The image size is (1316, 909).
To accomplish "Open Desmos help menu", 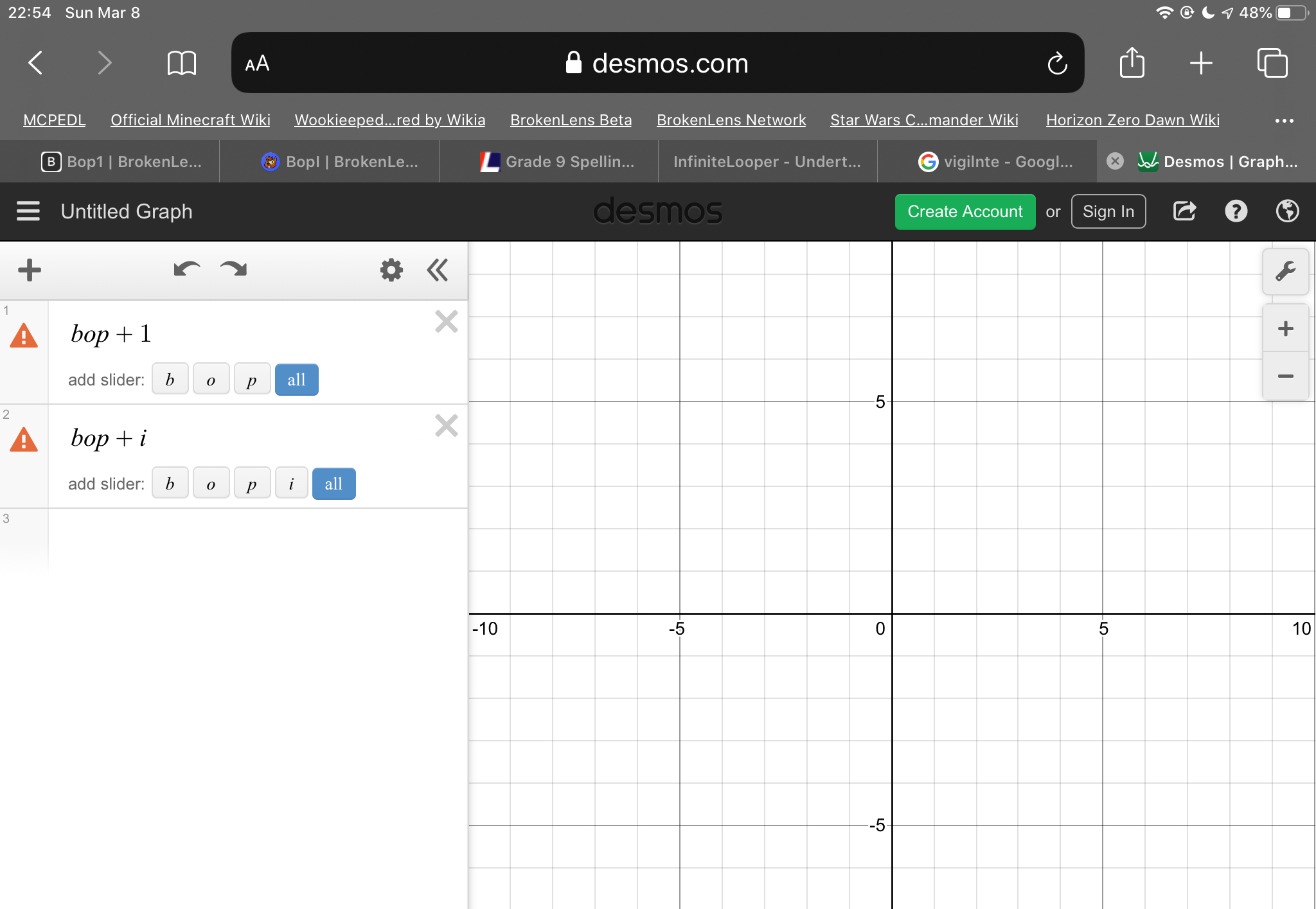I will pyautogui.click(x=1236, y=211).
